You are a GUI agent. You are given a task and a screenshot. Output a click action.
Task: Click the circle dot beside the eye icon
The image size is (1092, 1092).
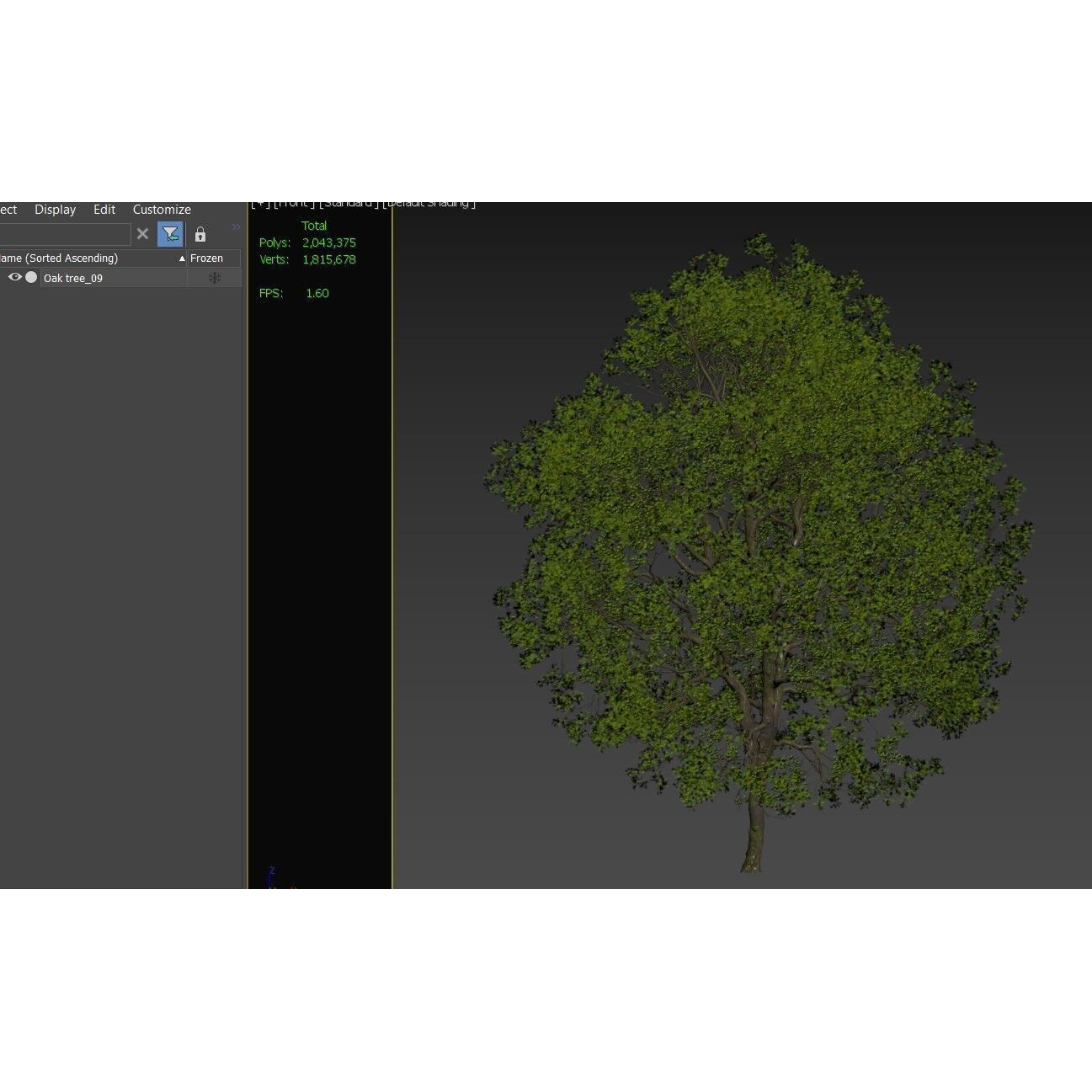pyautogui.click(x=29, y=277)
